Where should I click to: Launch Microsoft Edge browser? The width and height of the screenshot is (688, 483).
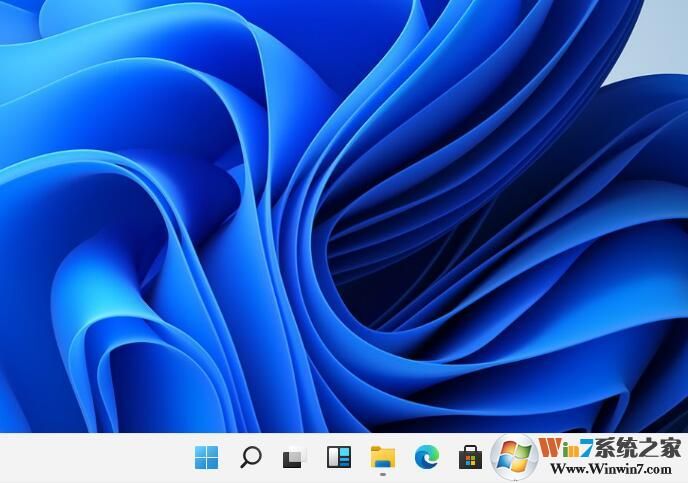(x=426, y=457)
